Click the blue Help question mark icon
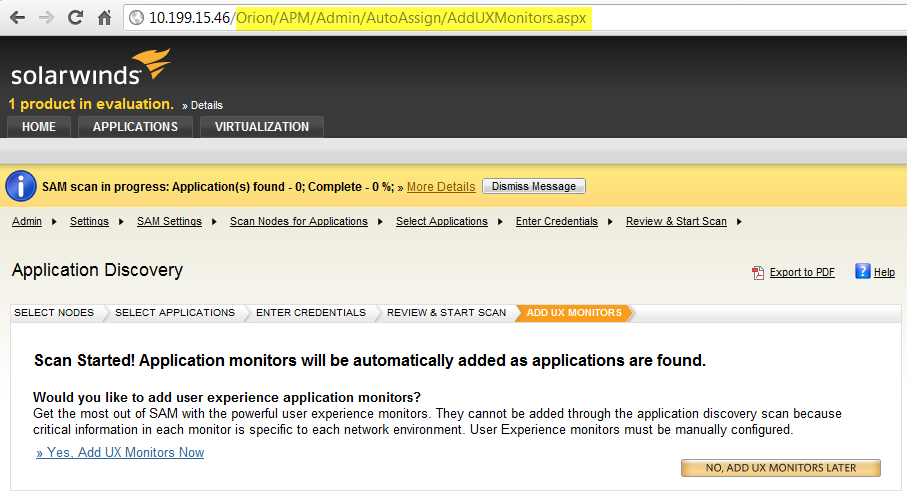907x493 pixels. click(862, 271)
